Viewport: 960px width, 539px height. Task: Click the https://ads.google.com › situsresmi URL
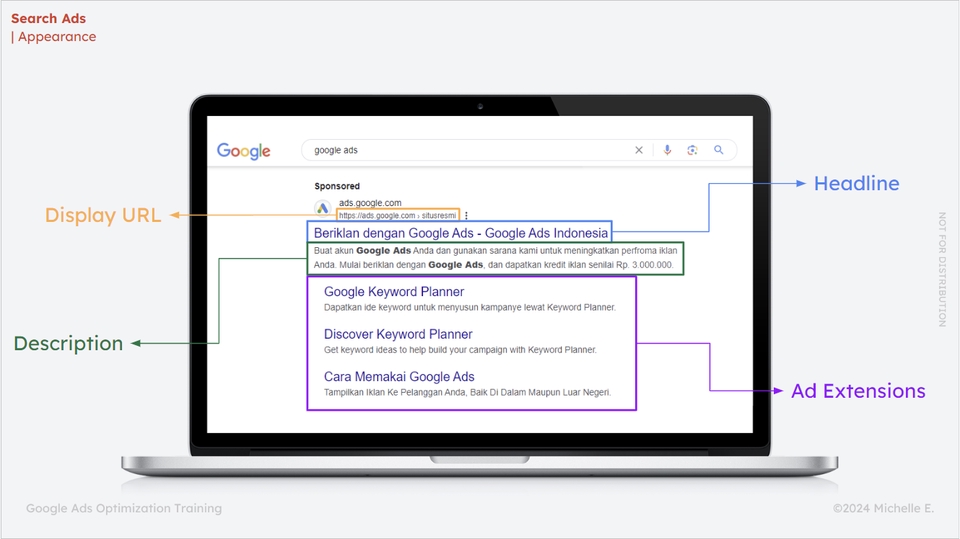pyautogui.click(x=397, y=216)
